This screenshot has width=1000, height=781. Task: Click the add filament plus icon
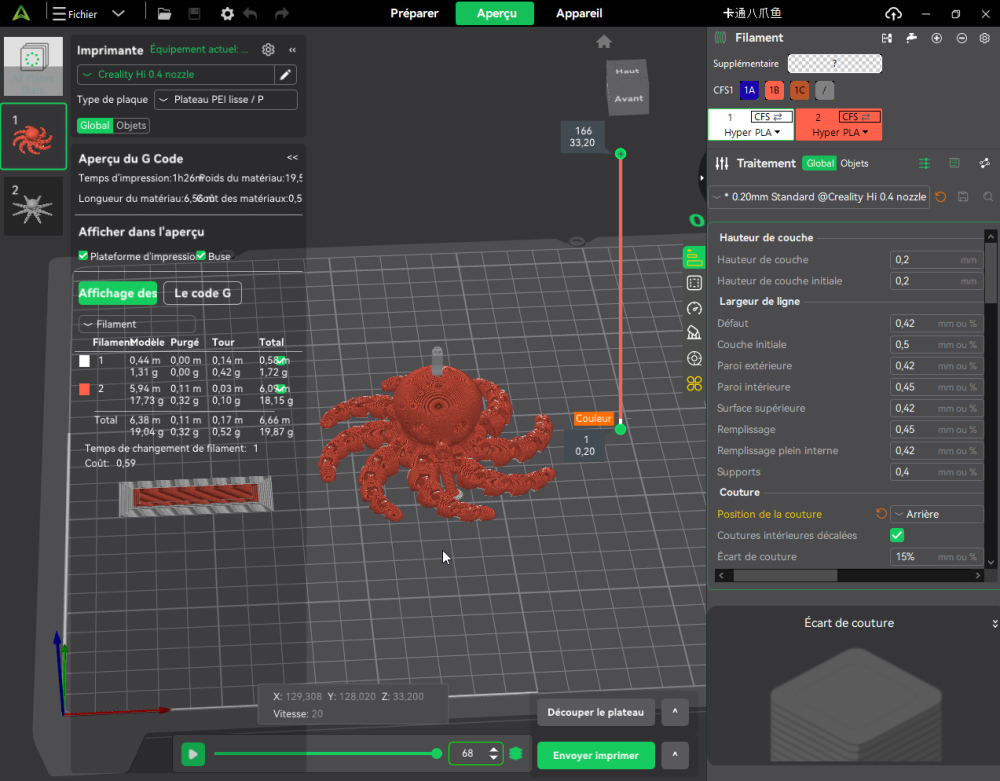[936, 38]
